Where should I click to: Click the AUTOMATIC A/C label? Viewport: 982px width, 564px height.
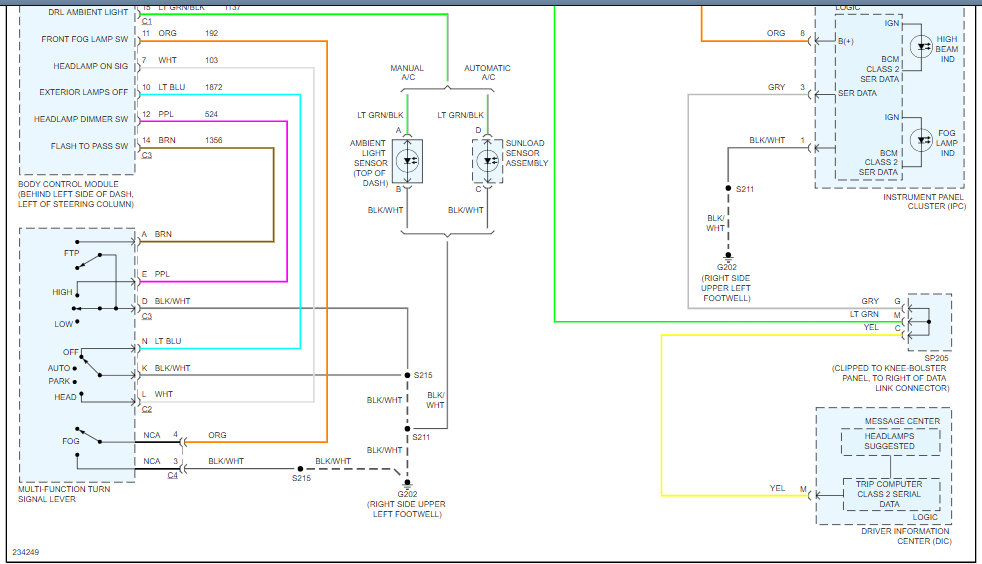(x=487, y=73)
